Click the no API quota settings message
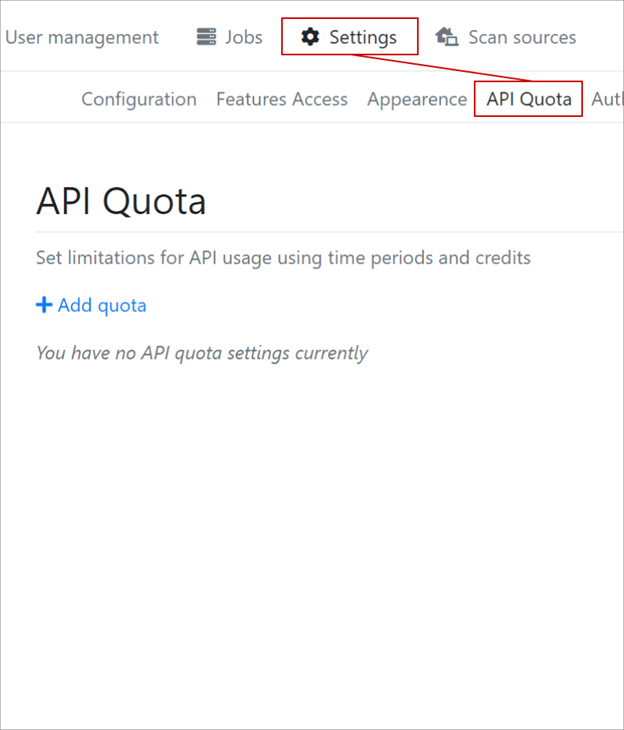The width and height of the screenshot is (624, 730). point(202,353)
